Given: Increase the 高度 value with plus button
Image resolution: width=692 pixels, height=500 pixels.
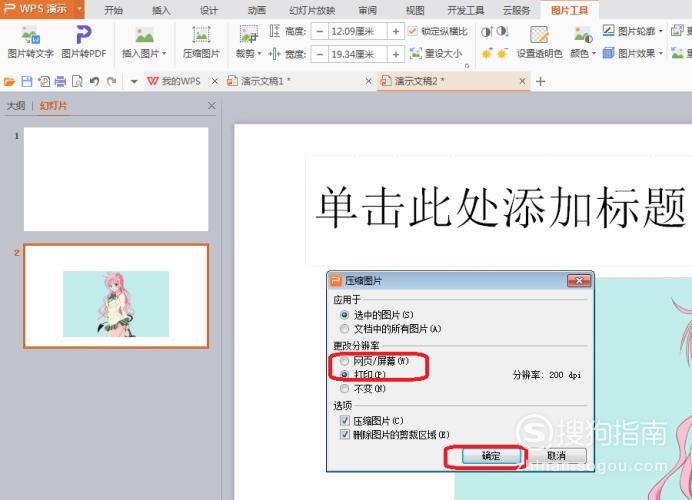Looking at the screenshot, I should [x=396, y=31].
